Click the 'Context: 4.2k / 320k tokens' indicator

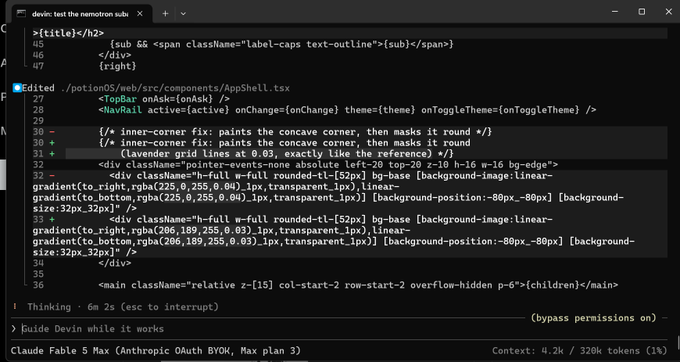pyautogui.click(x=579, y=351)
